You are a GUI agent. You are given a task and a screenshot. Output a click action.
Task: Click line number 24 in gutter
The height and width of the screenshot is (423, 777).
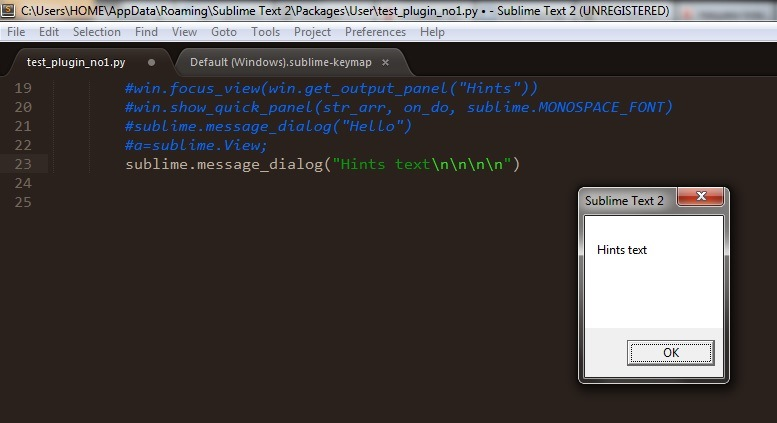coord(23,183)
